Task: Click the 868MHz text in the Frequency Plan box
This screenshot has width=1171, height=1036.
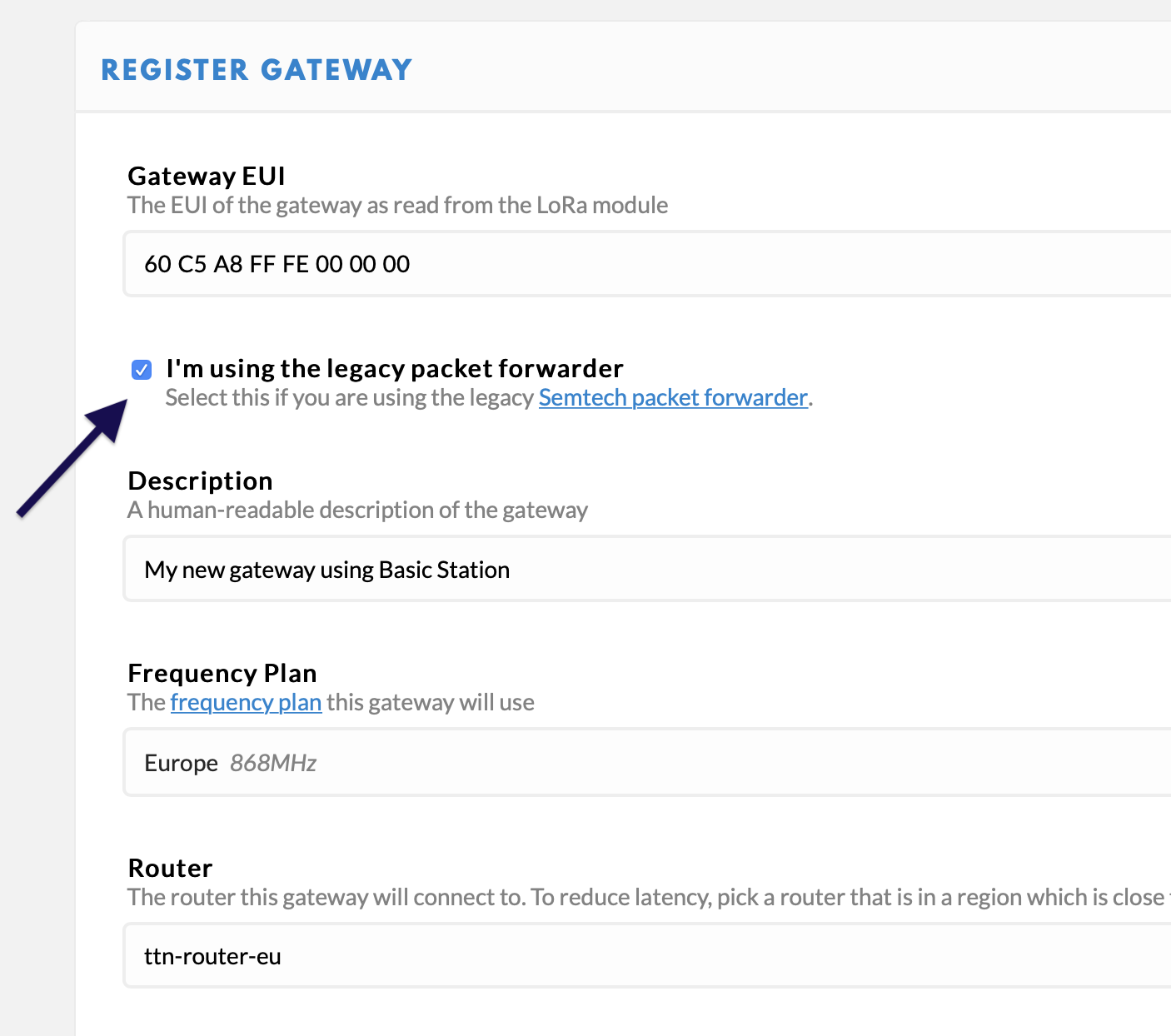Action: pyautogui.click(x=273, y=764)
